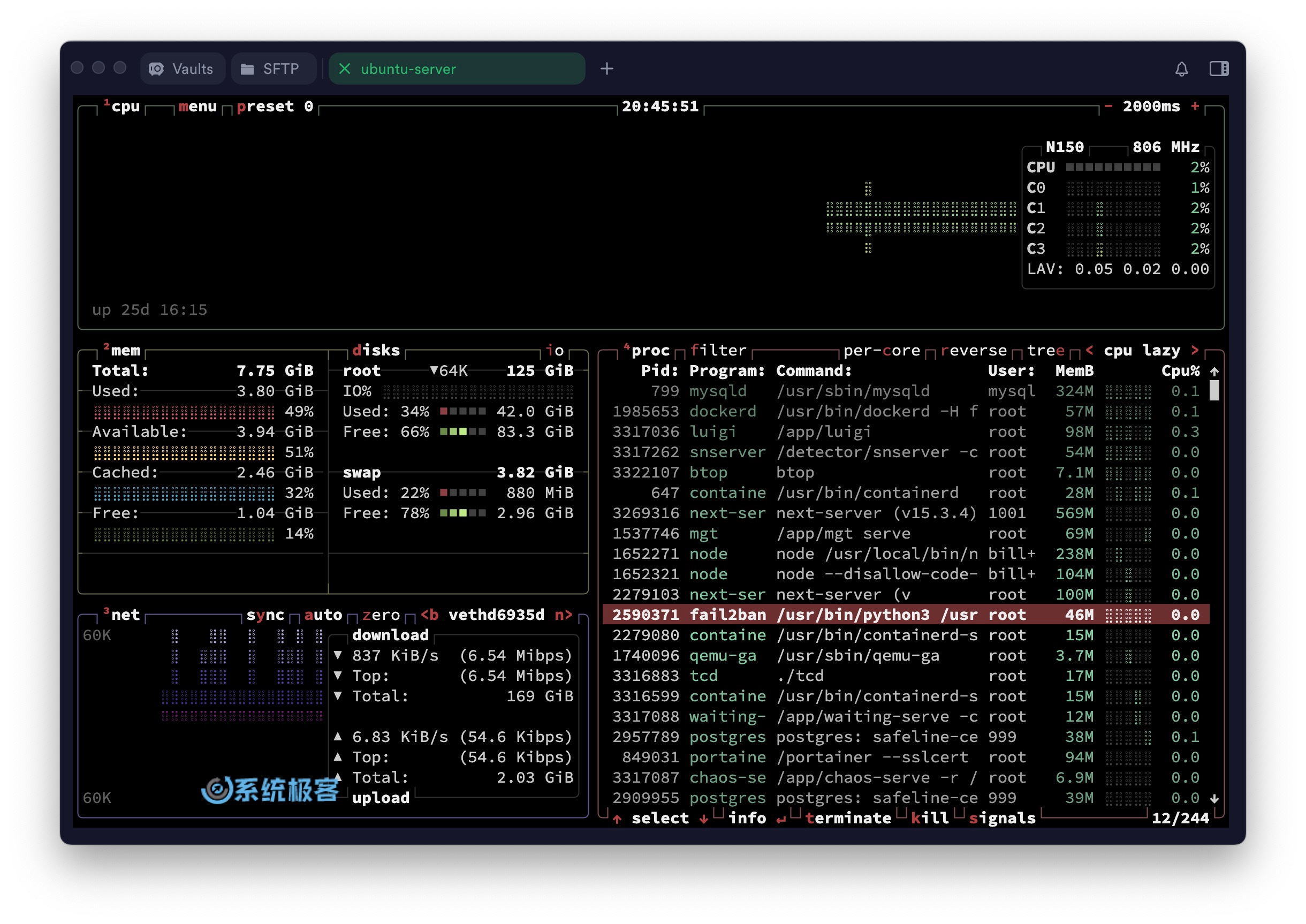Toggle the proc box label
The width and height of the screenshot is (1306, 924).
tap(646, 350)
